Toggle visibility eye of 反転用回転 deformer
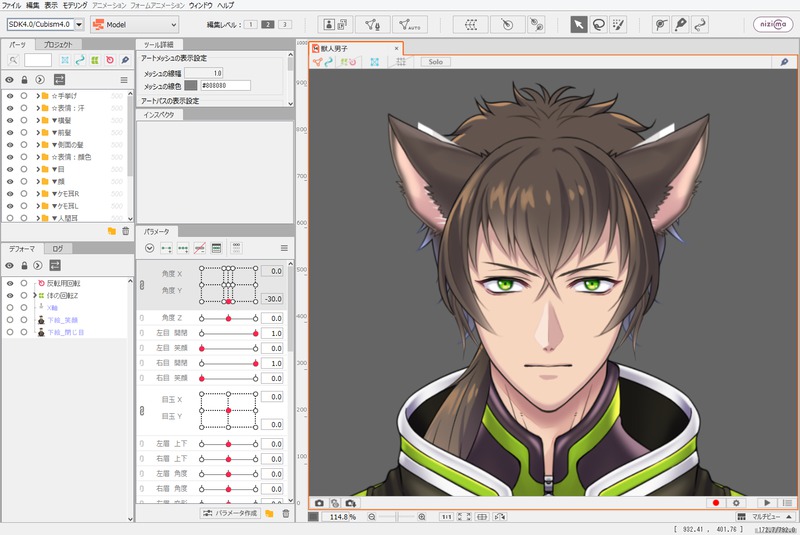The image size is (800, 535). pyautogui.click(x=10, y=283)
